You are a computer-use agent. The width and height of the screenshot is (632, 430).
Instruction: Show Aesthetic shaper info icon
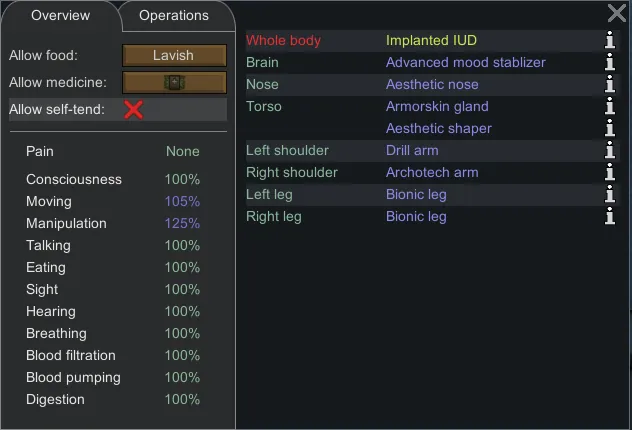point(610,128)
